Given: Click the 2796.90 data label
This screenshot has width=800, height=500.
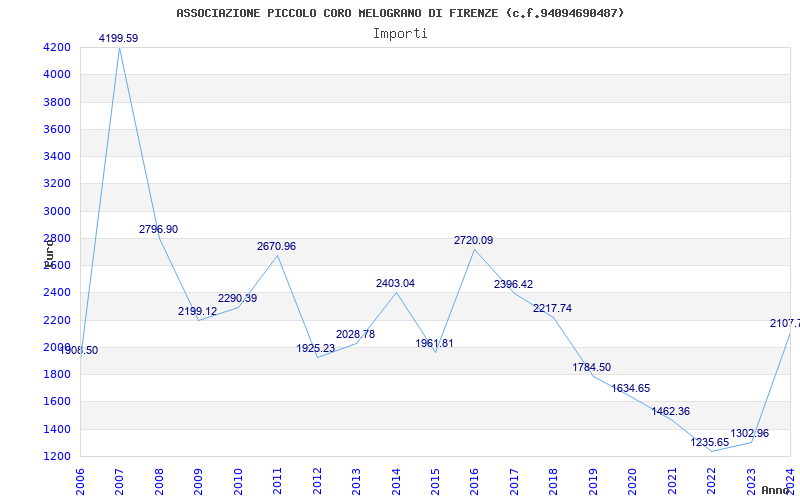Looking at the screenshot, I should click(158, 229).
